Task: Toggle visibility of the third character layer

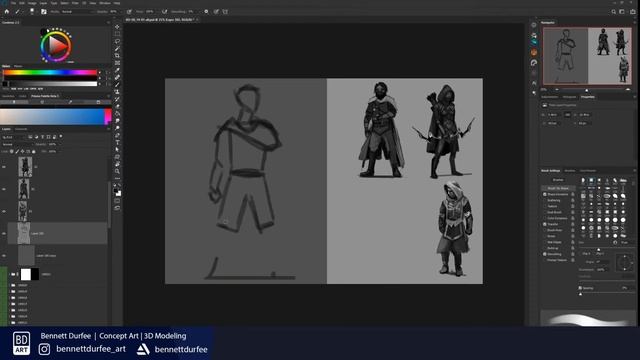Action: (4, 211)
